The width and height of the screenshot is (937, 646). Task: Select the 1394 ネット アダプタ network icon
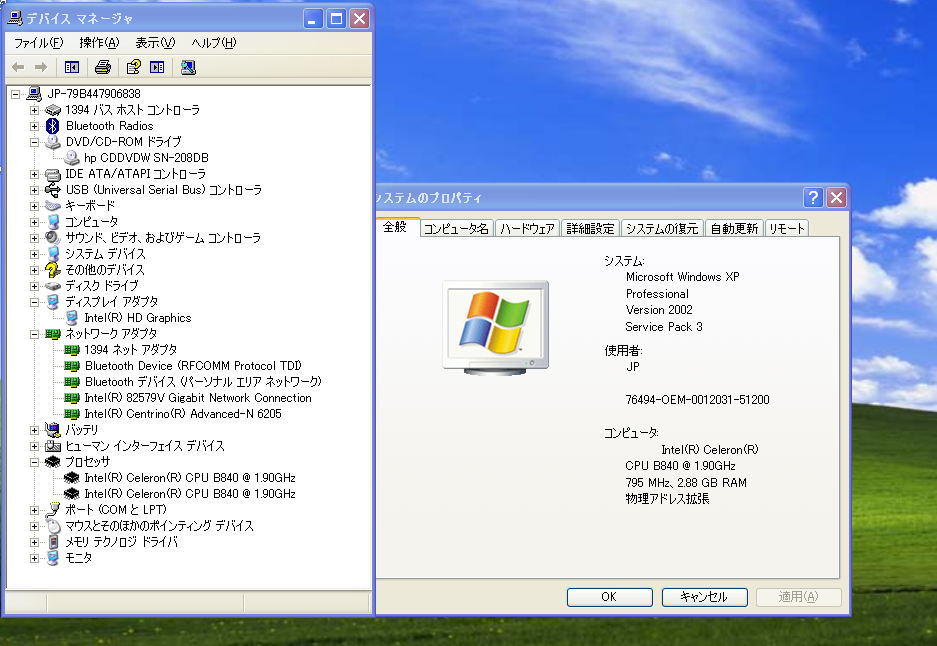click(72, 350)
